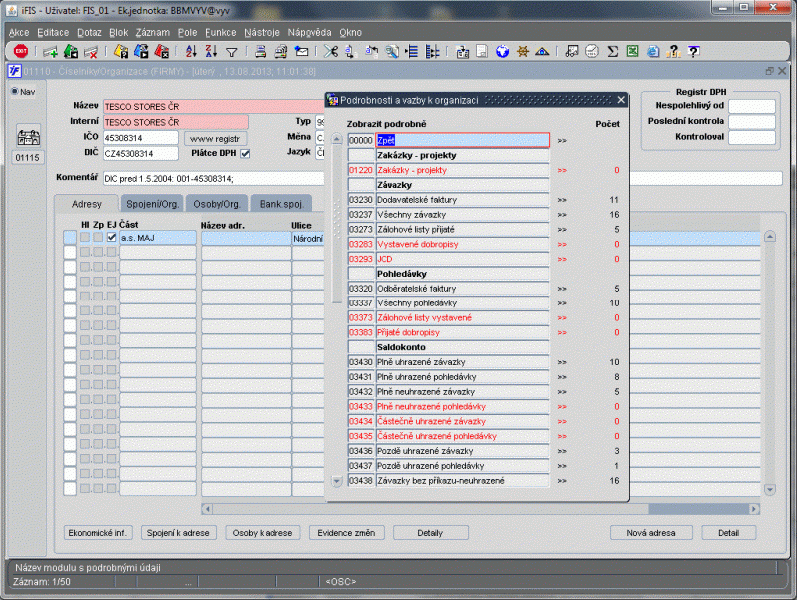The width and height of the screenshot is (797, 600).
Task: Expand Všechny pohledávky row >> arrow
Action: pos(562,303)
